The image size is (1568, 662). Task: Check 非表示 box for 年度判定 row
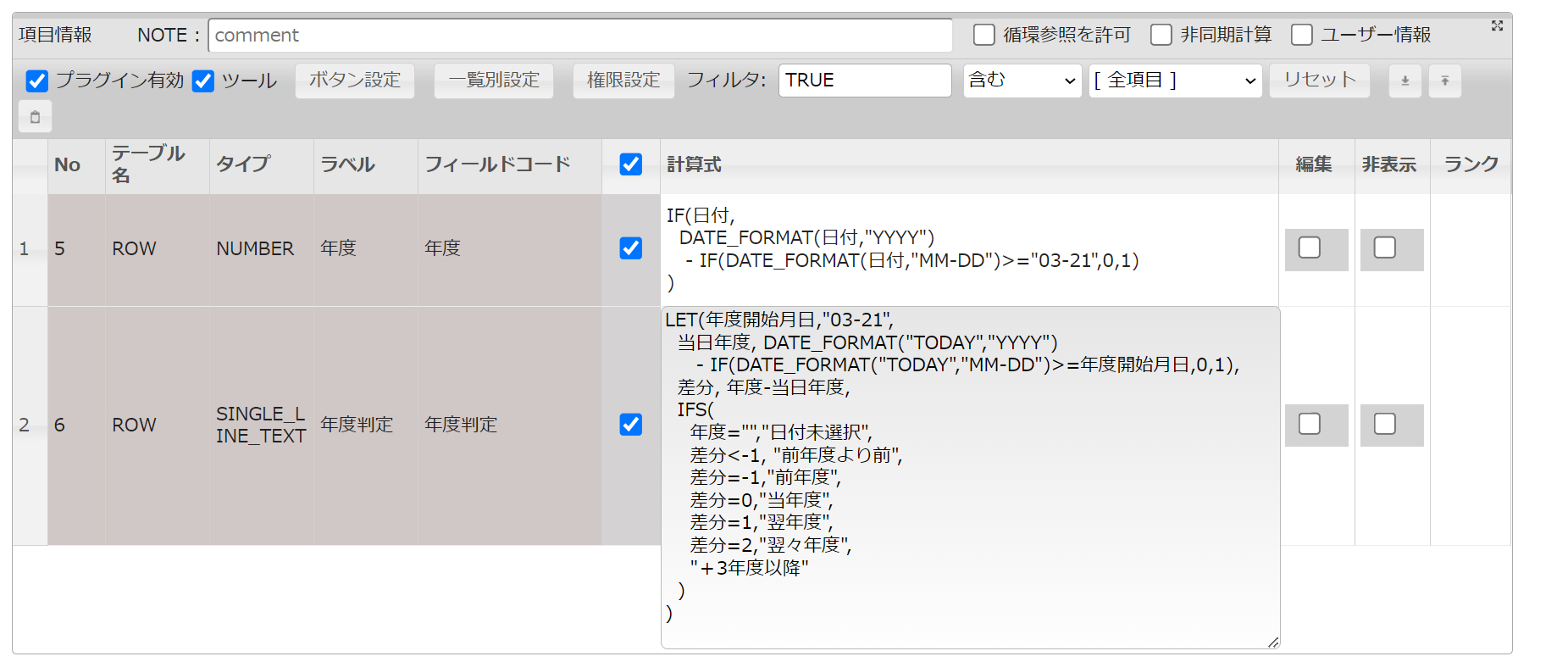(x=1385, y=424)
